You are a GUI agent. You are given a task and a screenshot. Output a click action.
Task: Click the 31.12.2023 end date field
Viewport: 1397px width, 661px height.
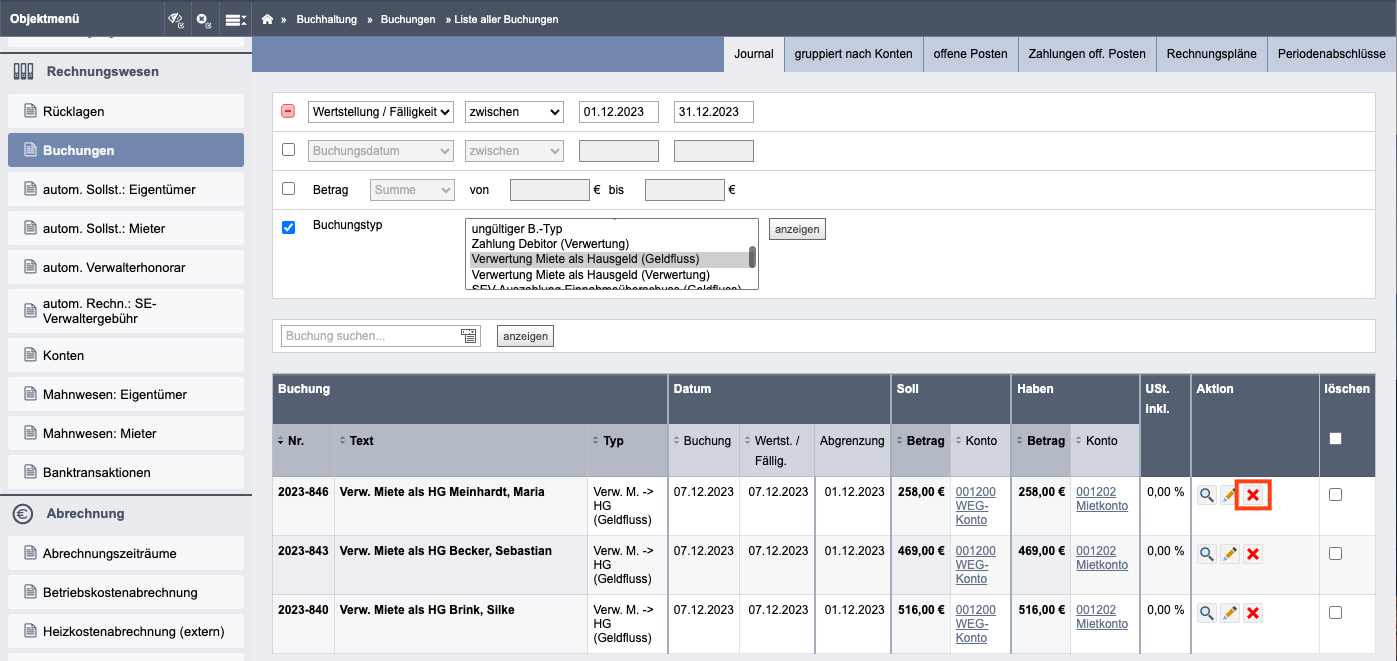point(714,112)
